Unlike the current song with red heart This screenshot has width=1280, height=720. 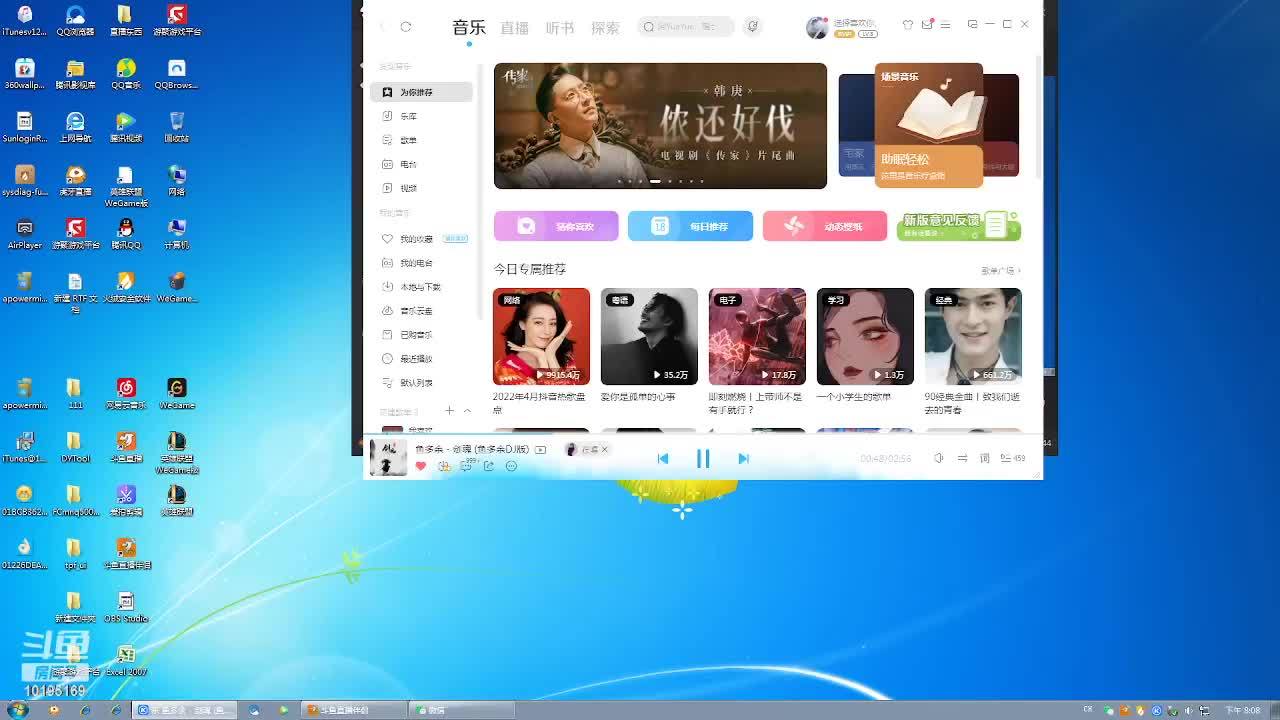421,466
